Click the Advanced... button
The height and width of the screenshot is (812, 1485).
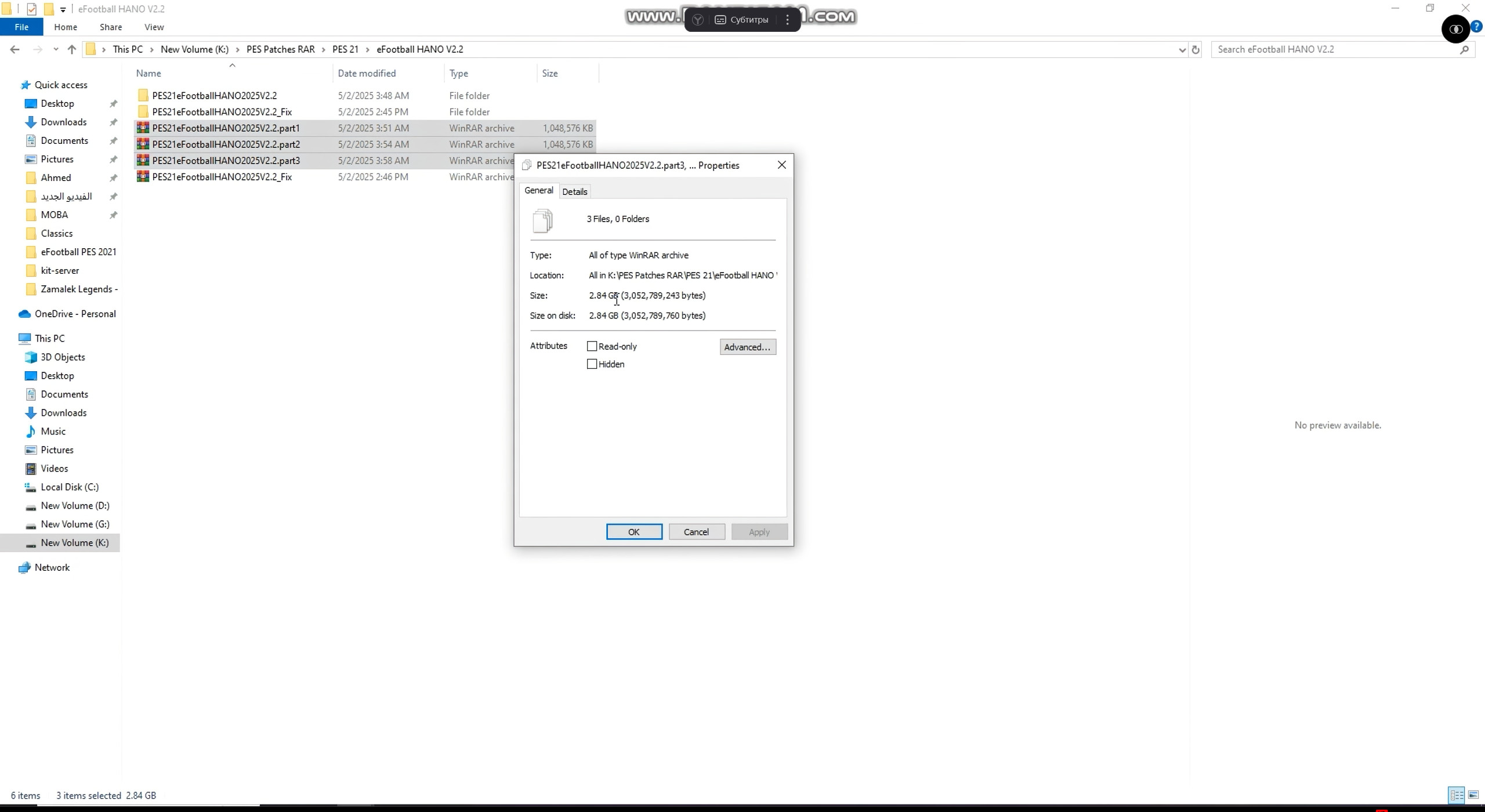point(747,347)
